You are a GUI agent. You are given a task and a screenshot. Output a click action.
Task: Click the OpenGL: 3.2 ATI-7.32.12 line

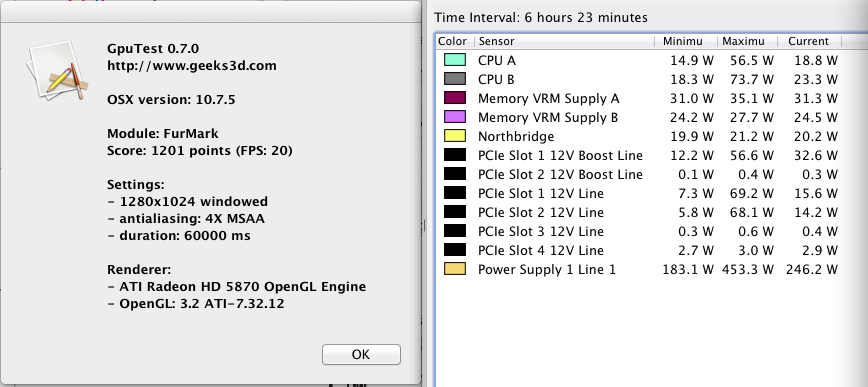(x=195, y=304)
